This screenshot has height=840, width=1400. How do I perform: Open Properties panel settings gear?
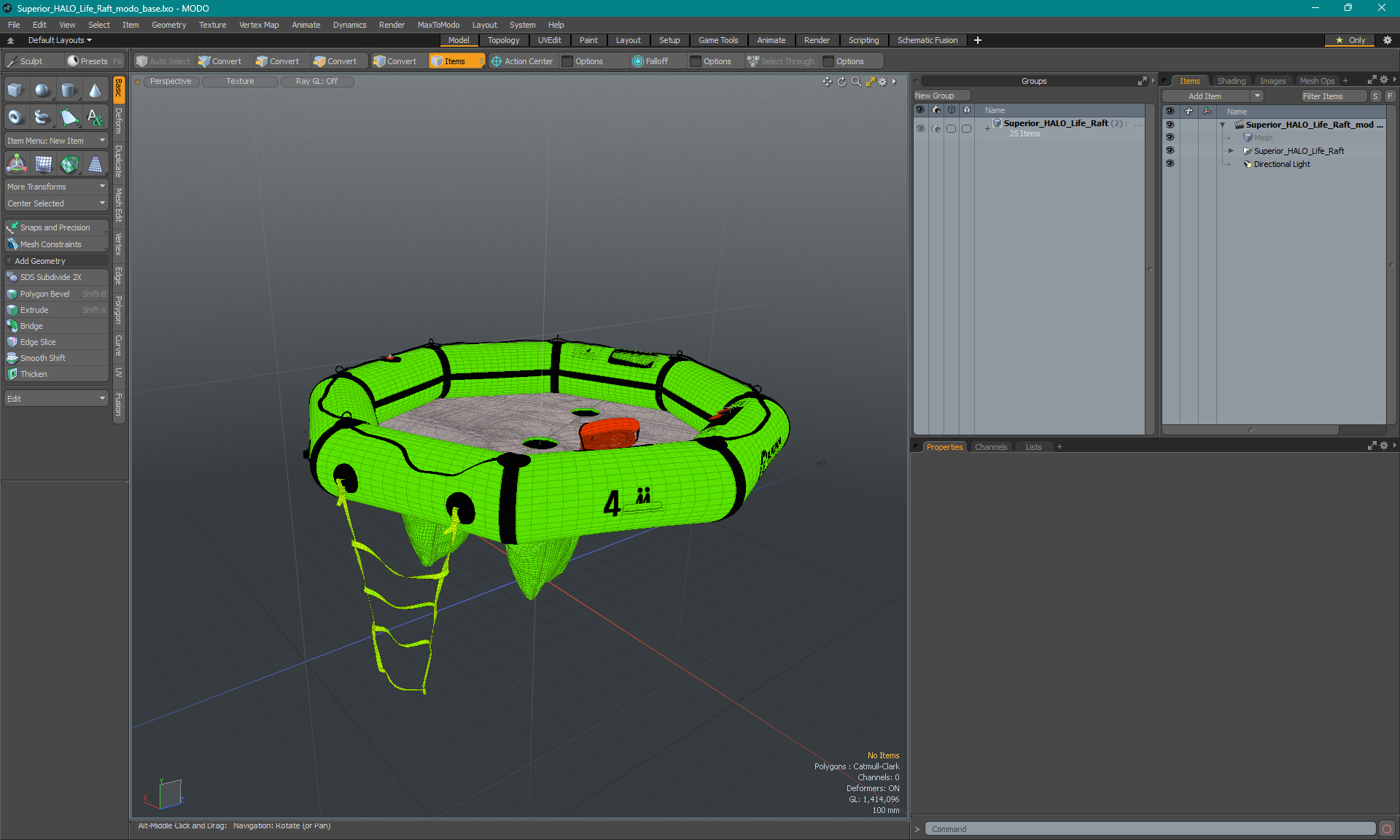1384,446
